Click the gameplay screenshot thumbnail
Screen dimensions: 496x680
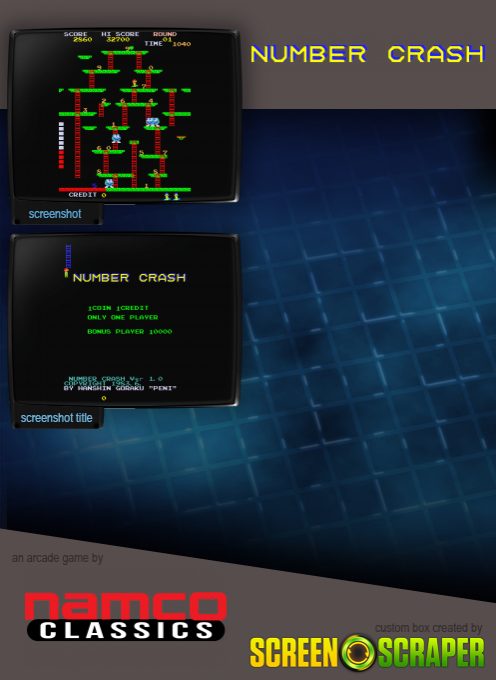pyautogui.click(x=124, y=116)
